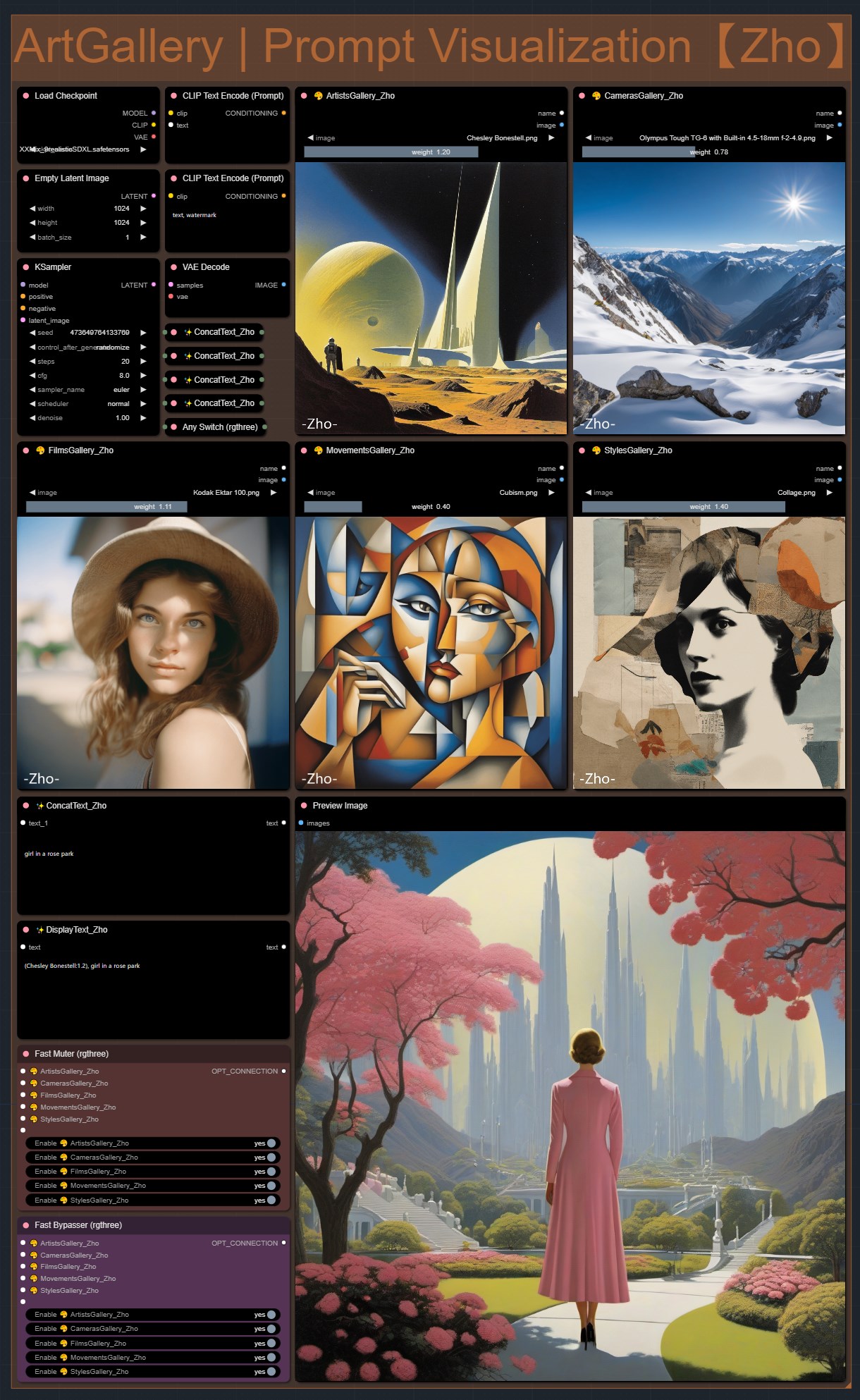Viewport: 860px width, 1400px height.
Task: Click the images input port on Preview Image
Action: click(x=301, y=823)
